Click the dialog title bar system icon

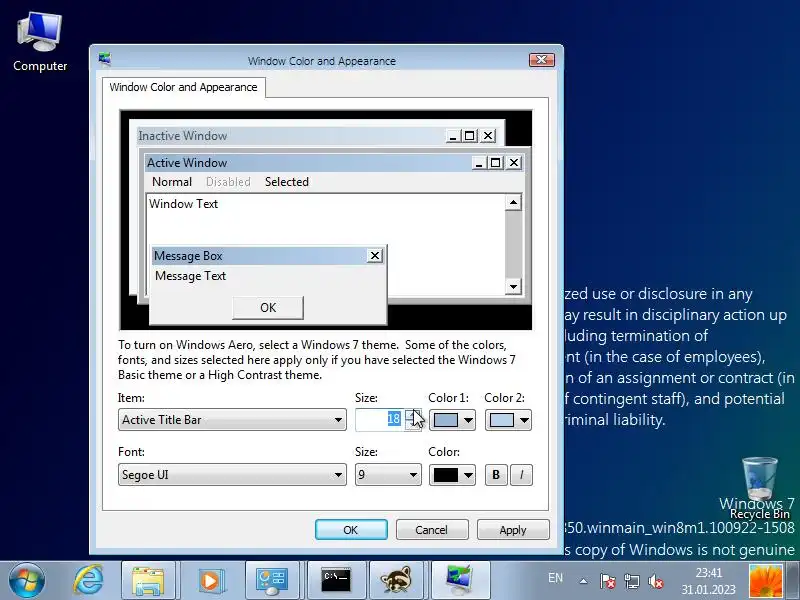(x=105, y=59)
